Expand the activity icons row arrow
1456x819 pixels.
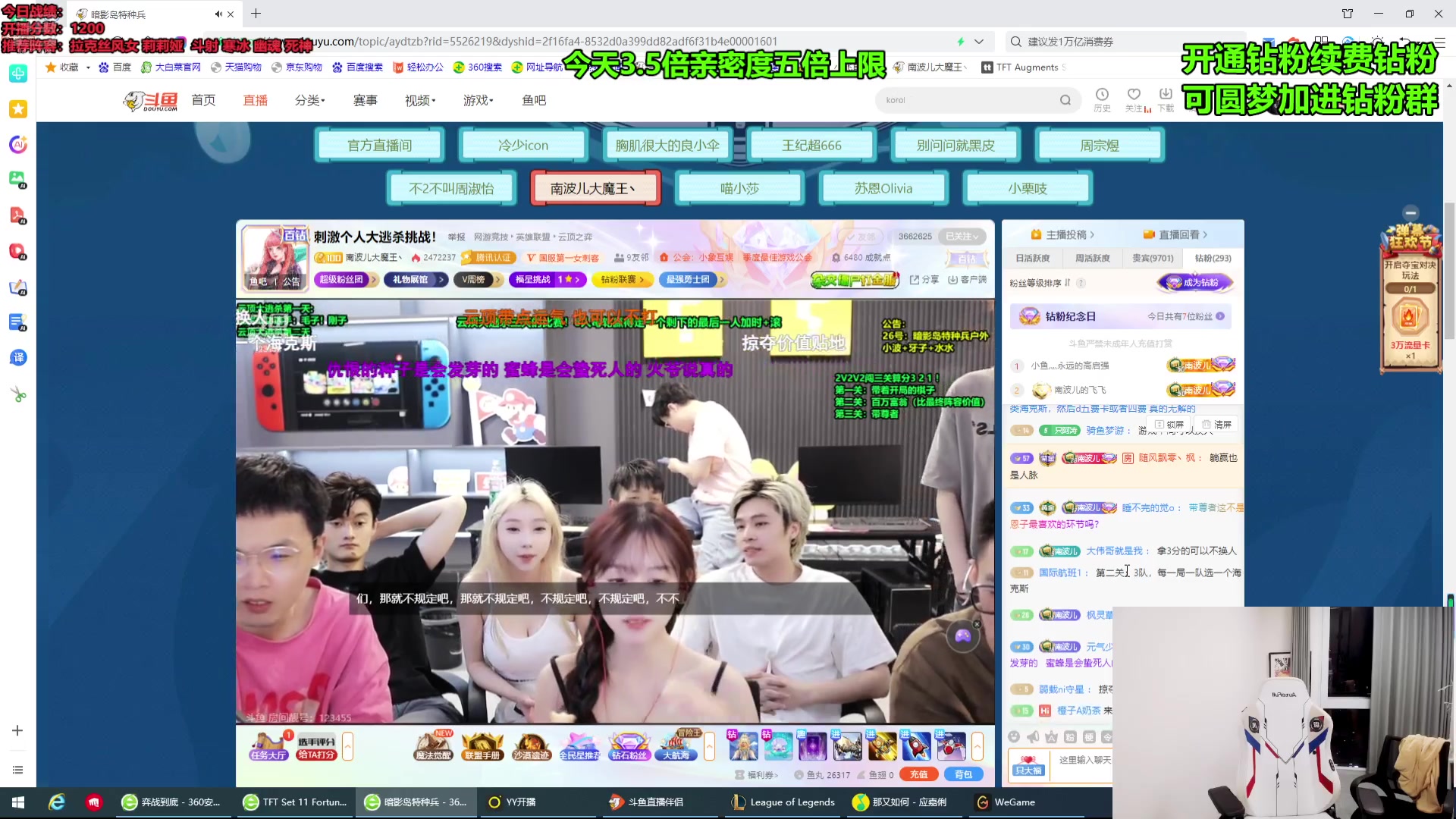coord(709,746)
